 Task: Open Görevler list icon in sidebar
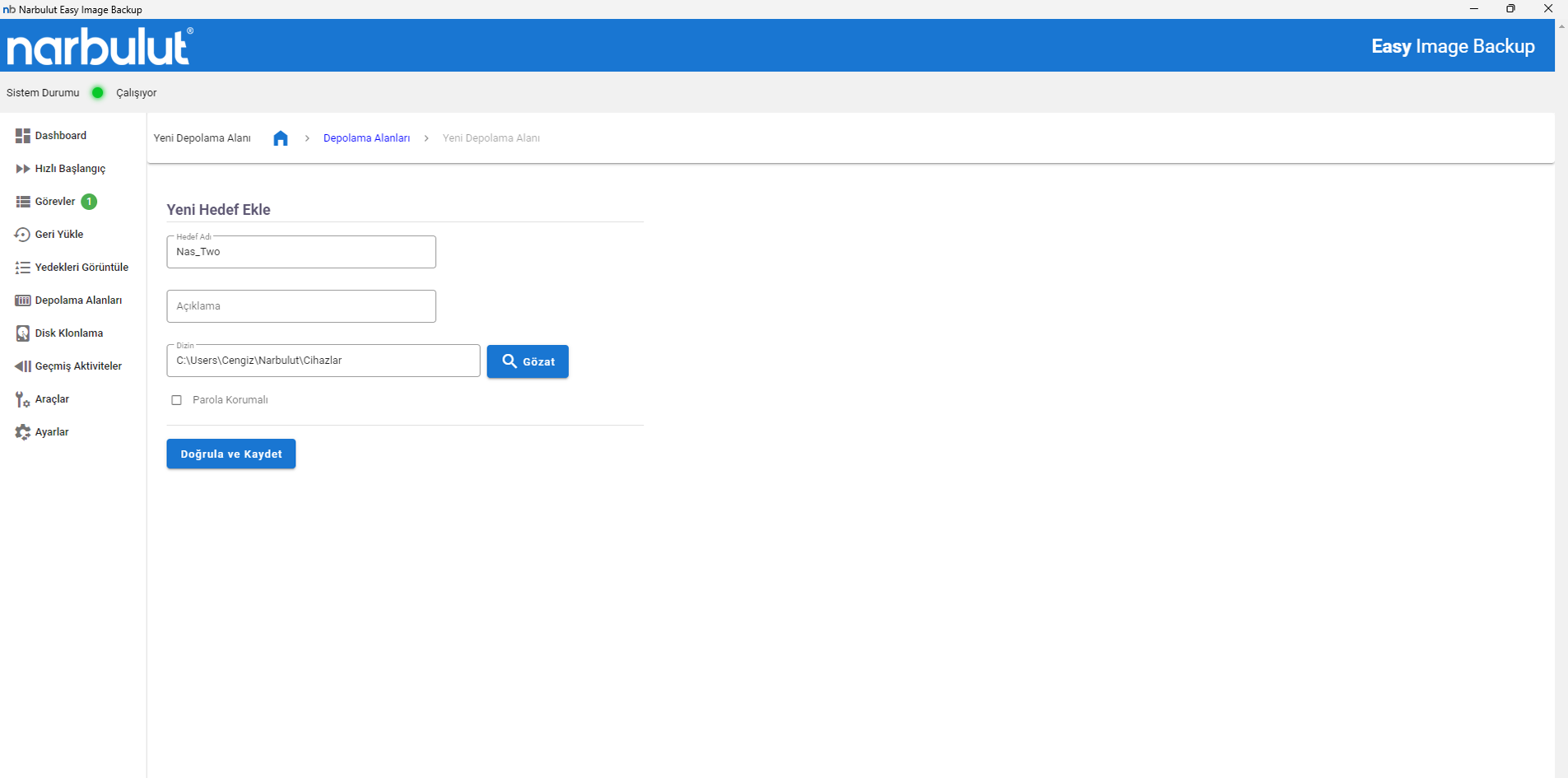(x=22, y=202)
